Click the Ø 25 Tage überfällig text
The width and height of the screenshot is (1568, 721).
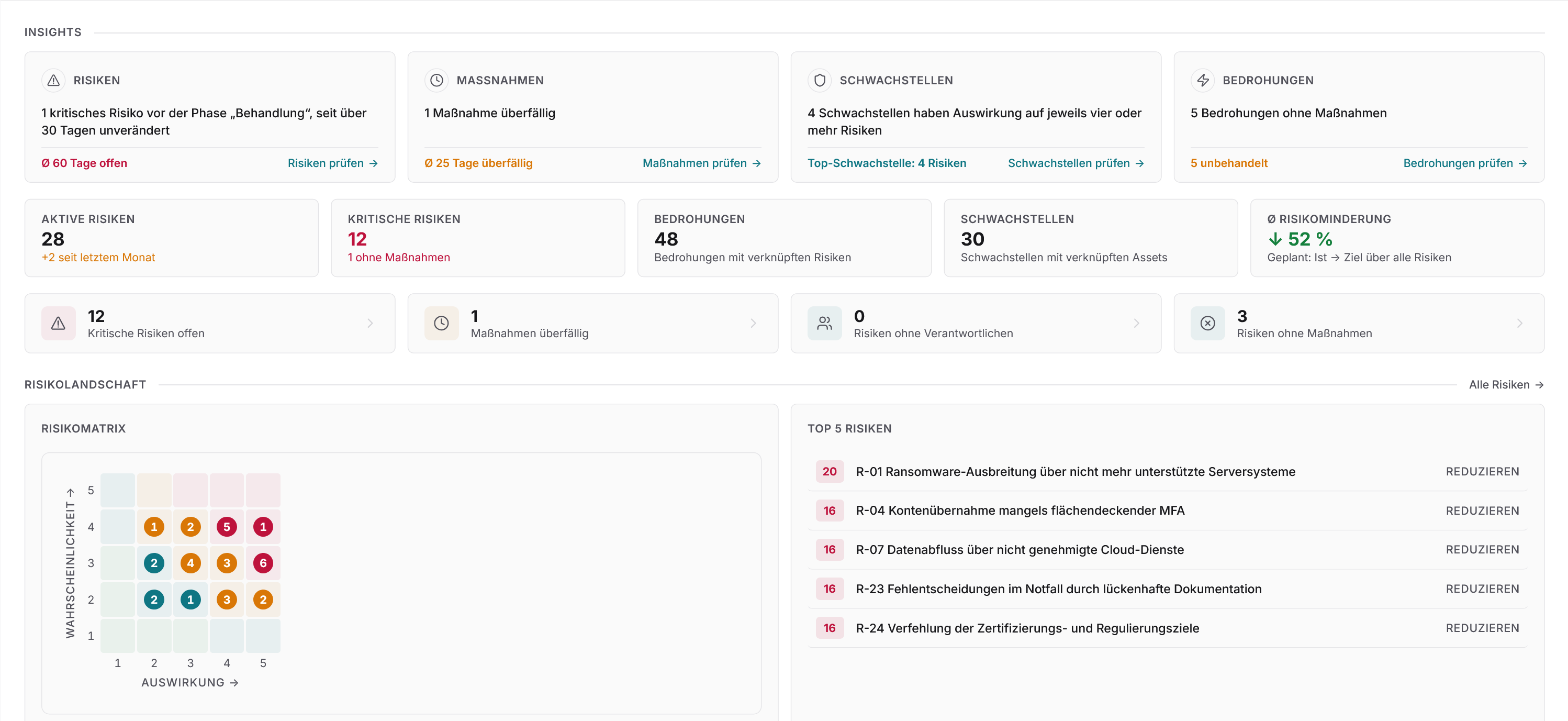tap(478, 163)
